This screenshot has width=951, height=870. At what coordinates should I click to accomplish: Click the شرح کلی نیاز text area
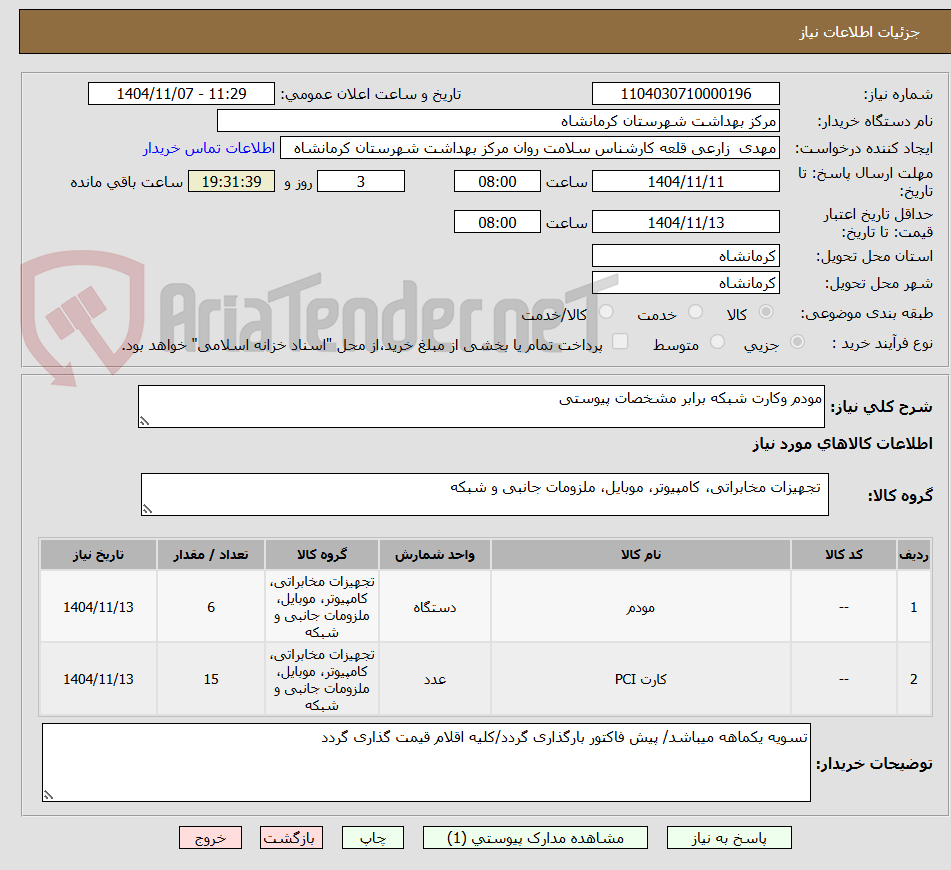point(481,406)
